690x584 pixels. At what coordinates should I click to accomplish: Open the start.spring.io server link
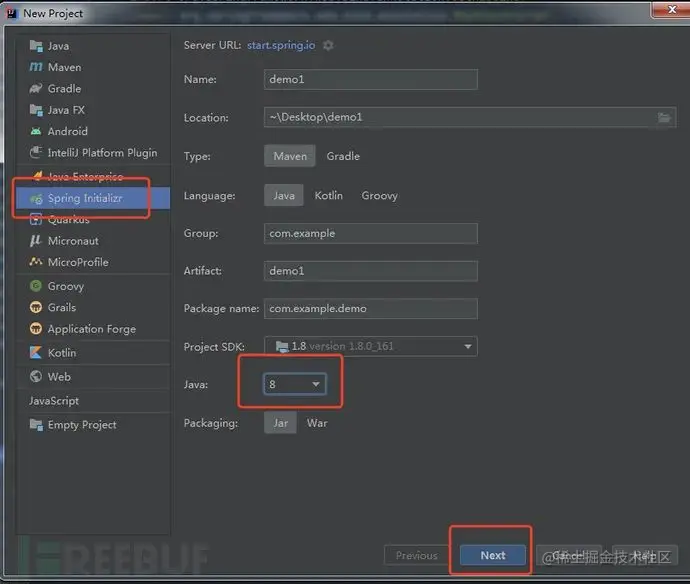tap(281, 45)
